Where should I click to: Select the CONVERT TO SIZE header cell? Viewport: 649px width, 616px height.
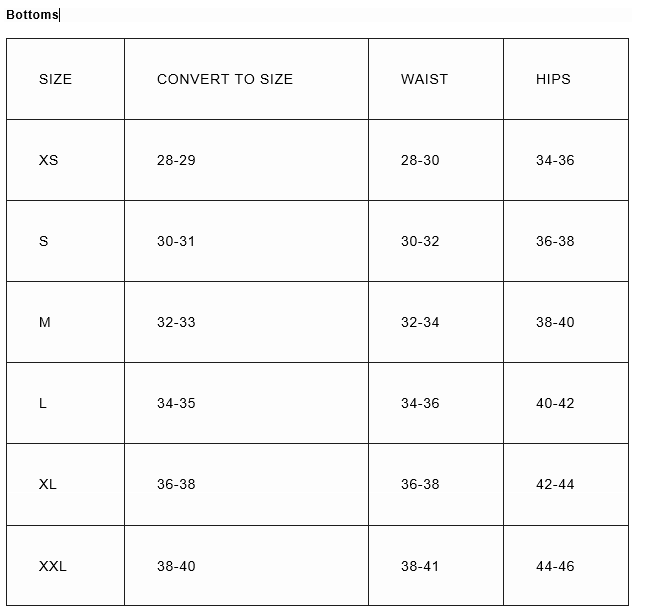246,79
